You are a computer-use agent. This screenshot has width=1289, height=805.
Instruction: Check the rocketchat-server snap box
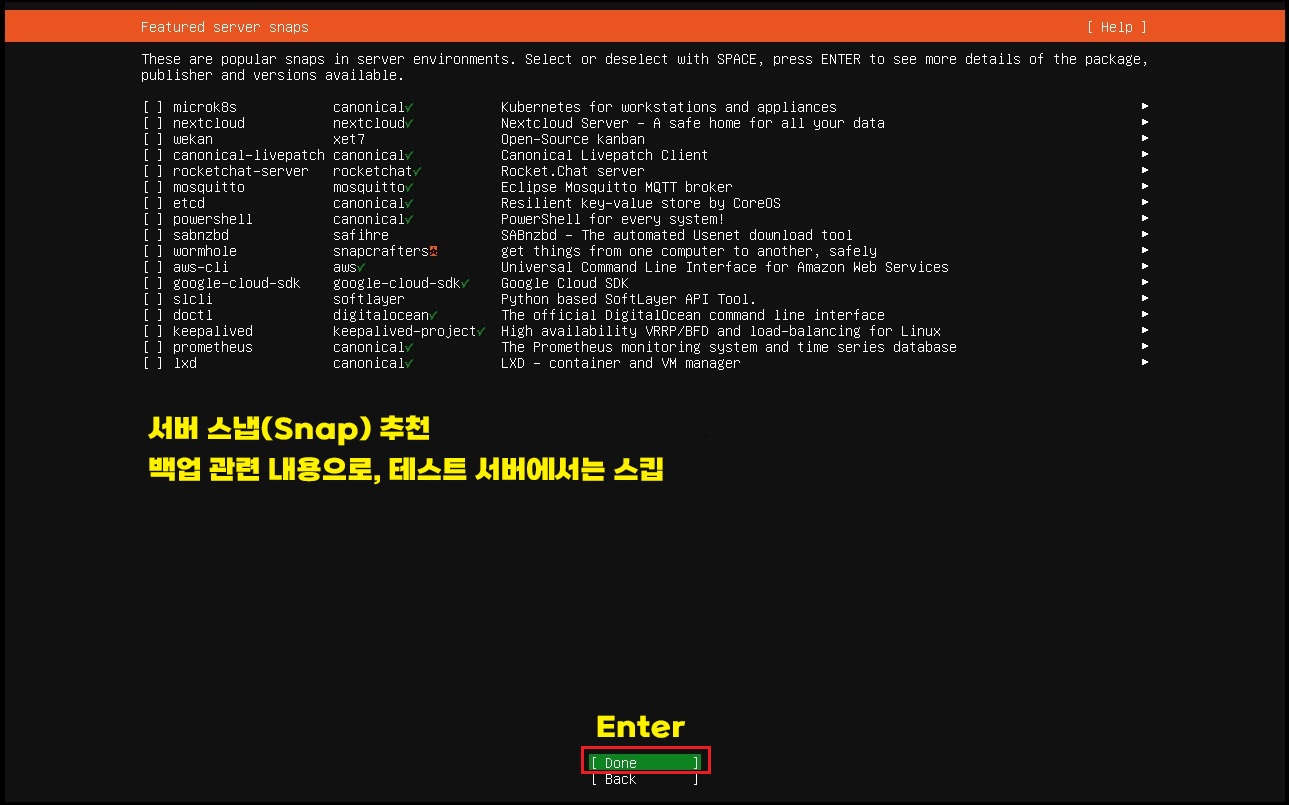(152, 171)
